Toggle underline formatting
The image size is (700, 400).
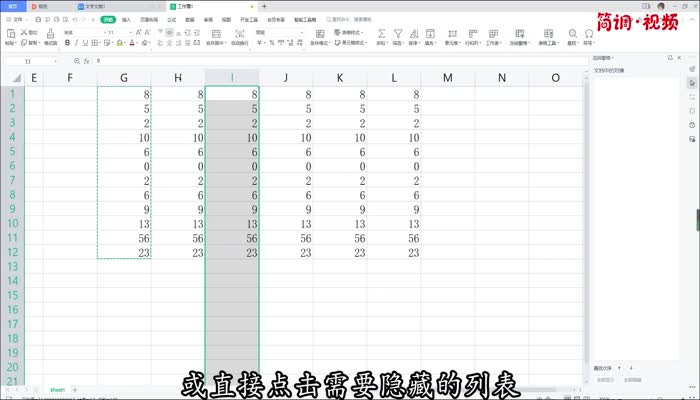click(x=86, y=44)
